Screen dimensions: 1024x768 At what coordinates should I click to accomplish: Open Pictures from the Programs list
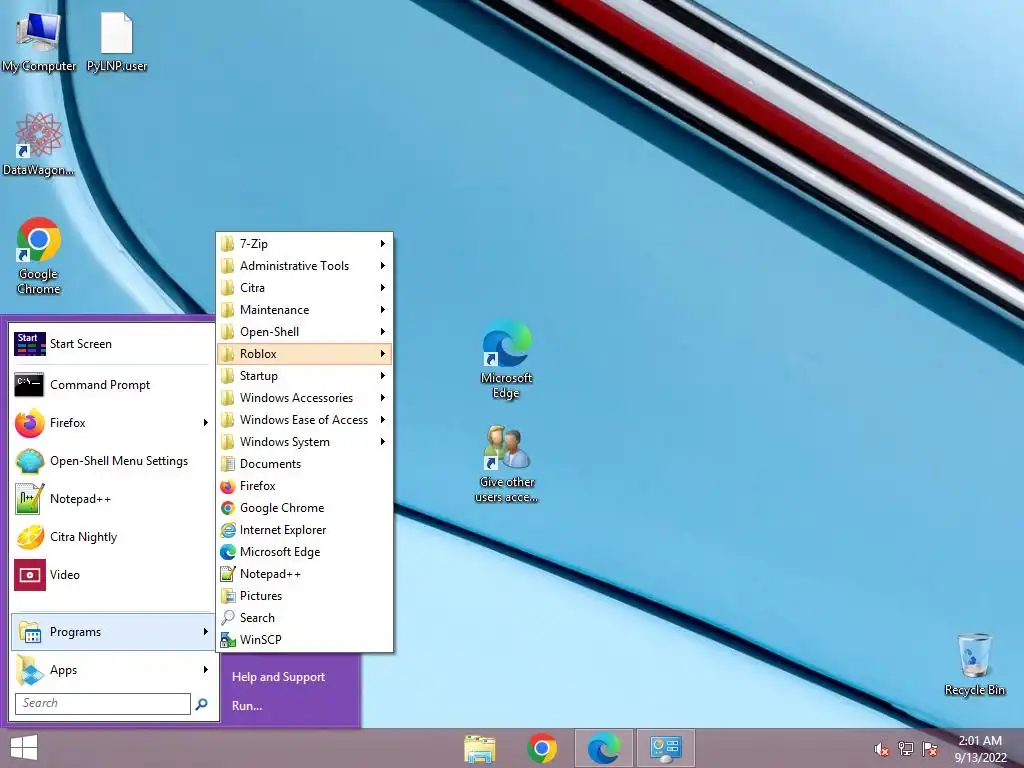coord(304,596)
